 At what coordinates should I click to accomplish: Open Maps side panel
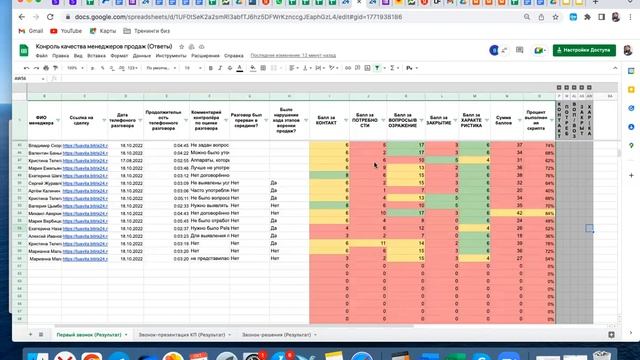pyautogui.click(x=631, y=145)
